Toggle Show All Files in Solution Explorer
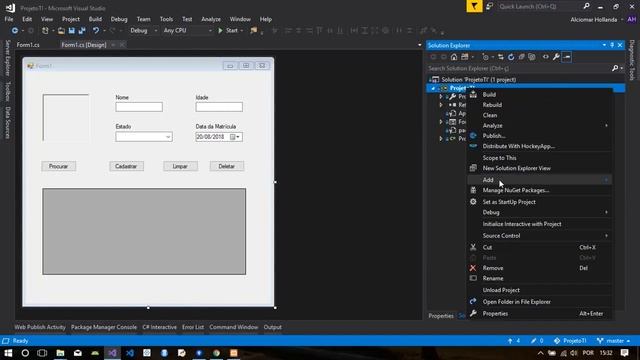 pos(531,57)
